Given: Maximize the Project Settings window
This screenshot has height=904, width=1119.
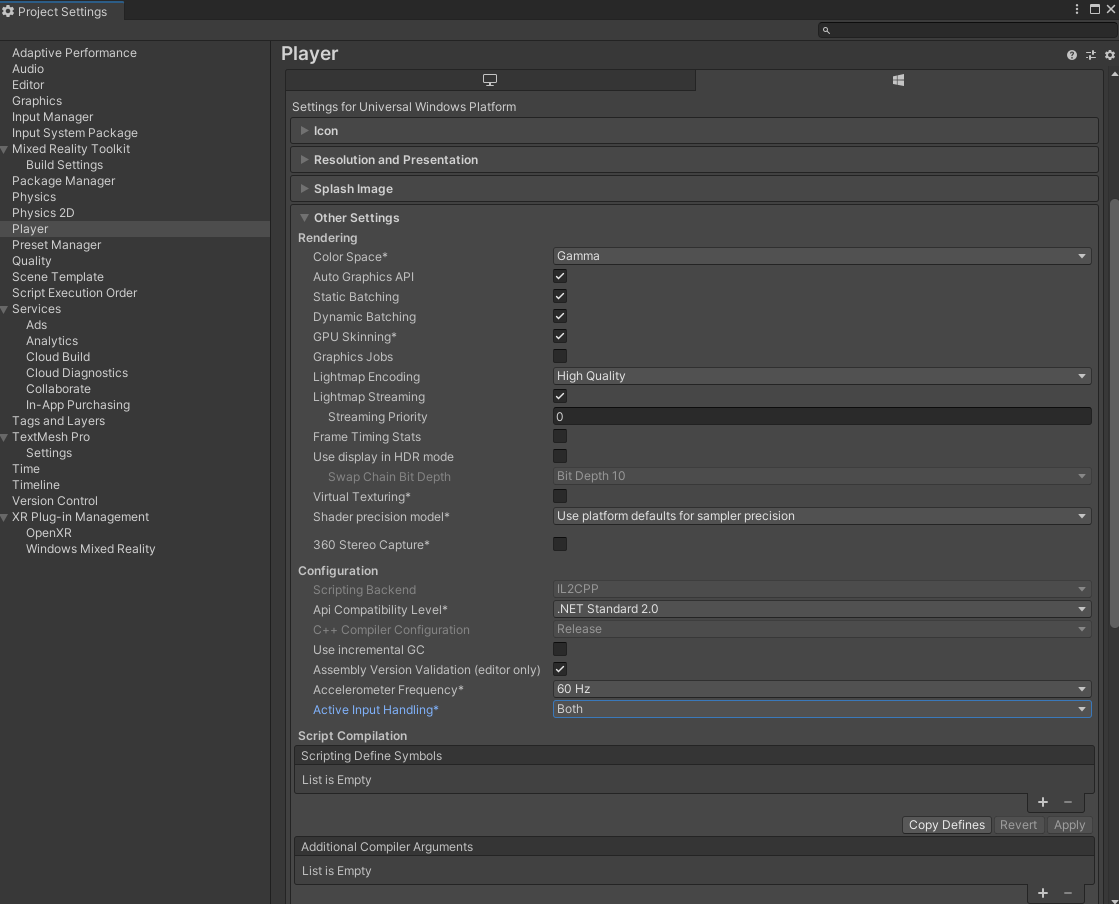Looking at the screenshot, I should [x=1095, y=9].
